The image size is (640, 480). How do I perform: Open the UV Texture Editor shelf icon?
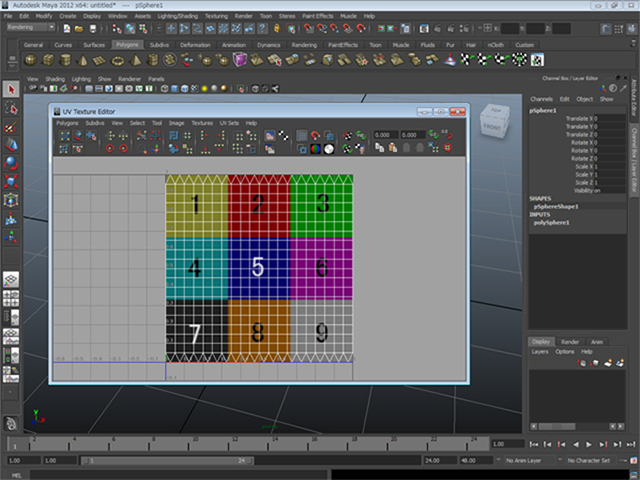pos(537,60)
